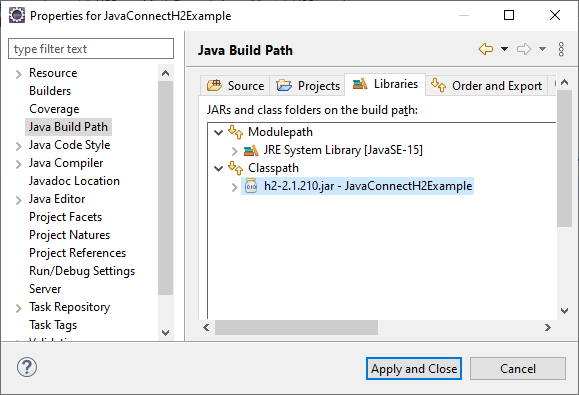Screen dimensions: 579x395
Task: Expand the Resource category
Action: click(19, 74)
